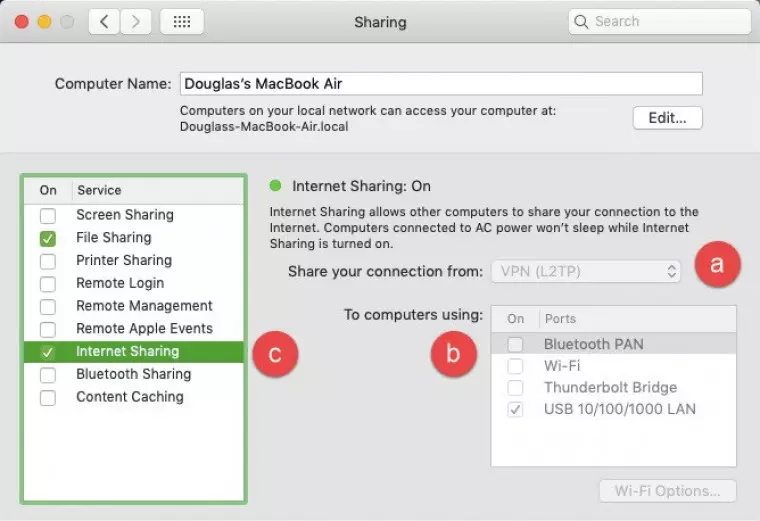Image resolution: width=760 pixels, height=521 pixels.
Task: Disable the Internet Sharing checkbox
Action: 48,352
